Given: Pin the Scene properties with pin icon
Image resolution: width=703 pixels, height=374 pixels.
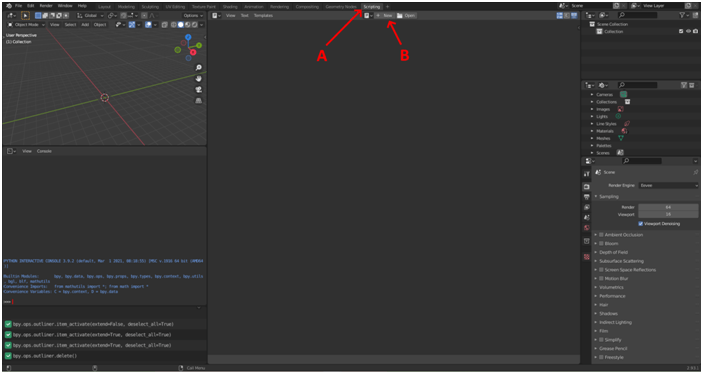Looking at the screenshot, I should click(x=695, y=172).
